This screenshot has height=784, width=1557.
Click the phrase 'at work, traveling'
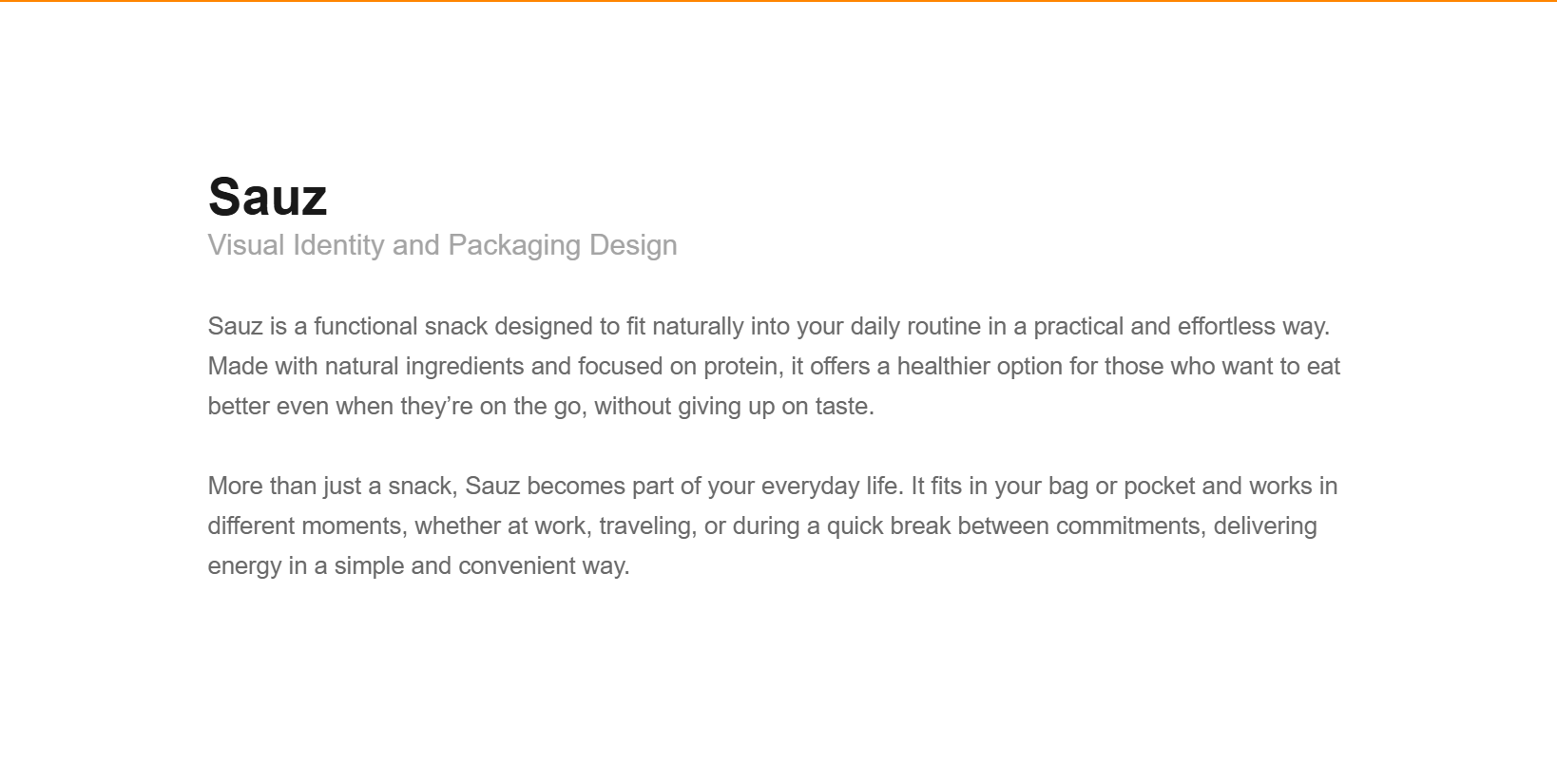click(x=600, y=526)
